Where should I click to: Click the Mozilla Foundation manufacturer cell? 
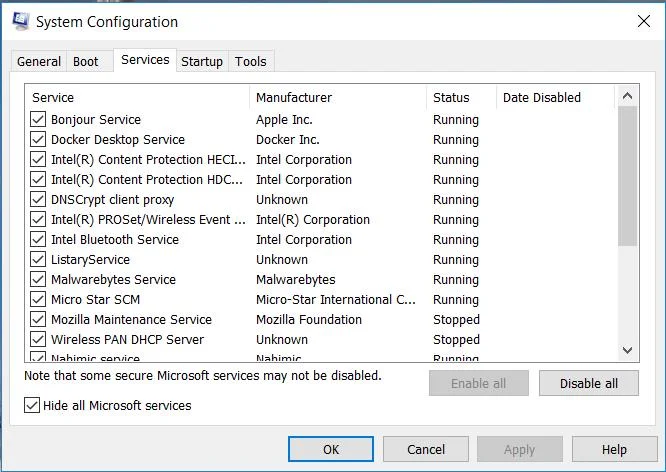tap(309, 319)
